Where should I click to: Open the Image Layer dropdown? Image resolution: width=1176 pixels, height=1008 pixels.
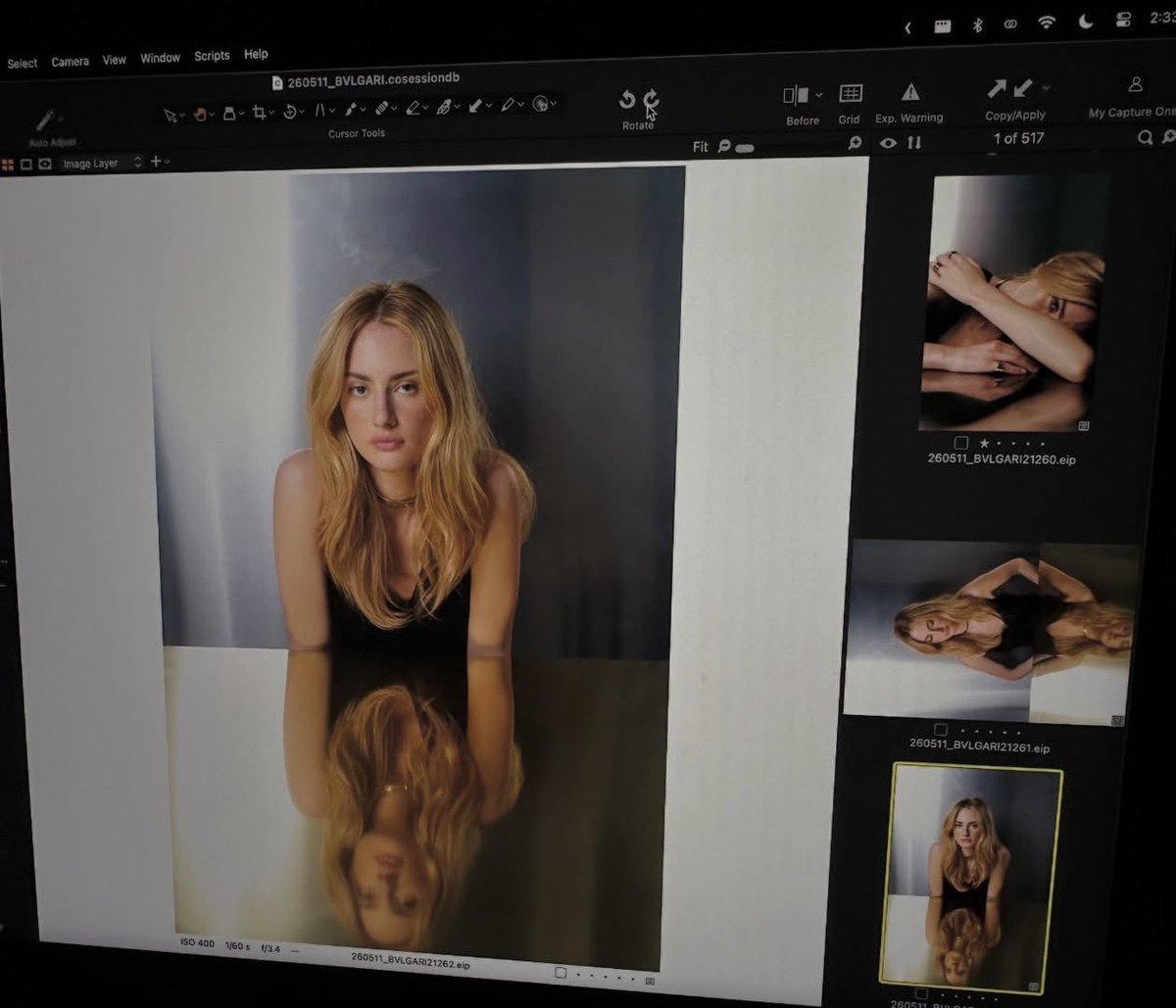(x=103, y=164)
